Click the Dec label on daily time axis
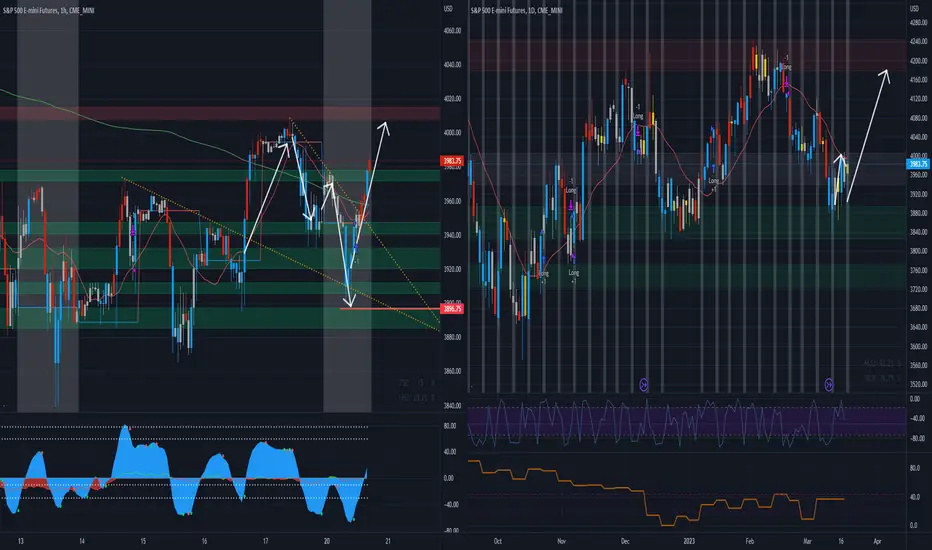The height and width of the screenshot is (550, 932). pos(625,541)
